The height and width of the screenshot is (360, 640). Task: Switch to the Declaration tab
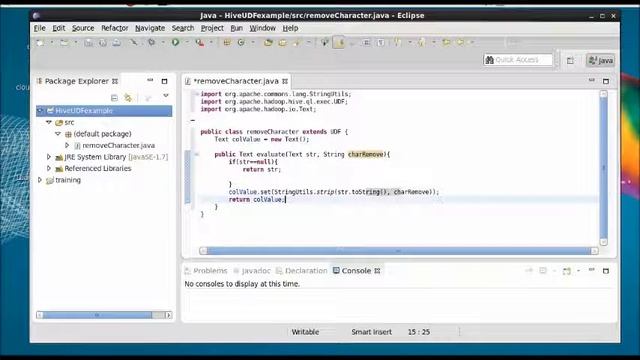302,271
